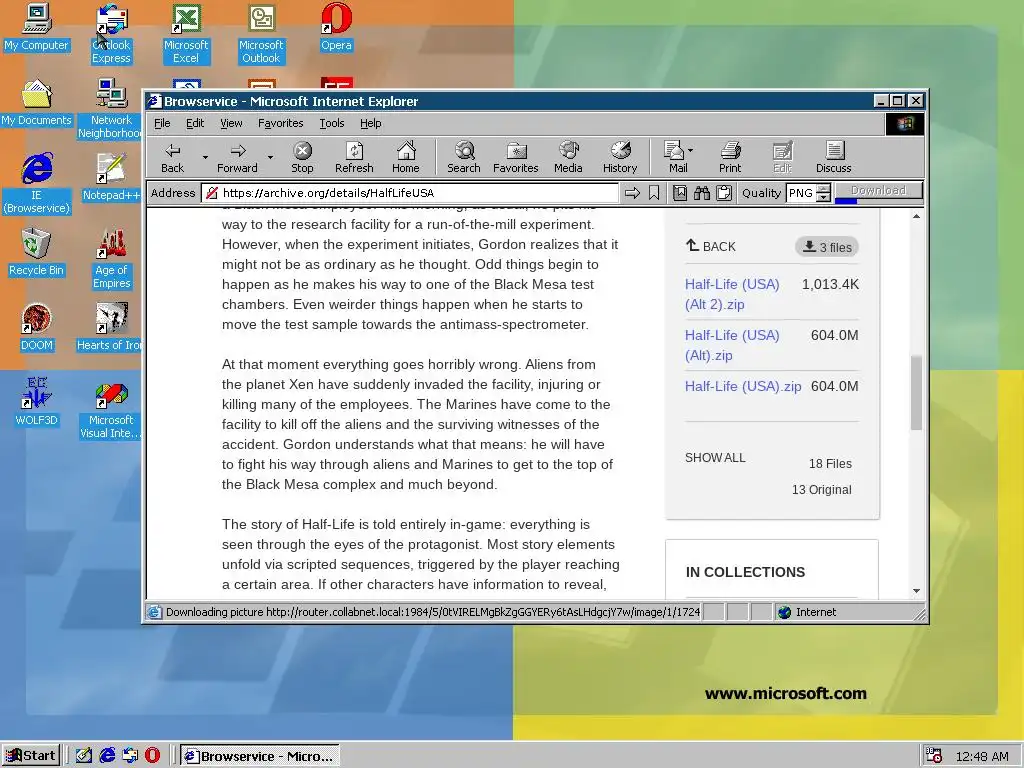This screenshot has height=768, width=1024.
Task: Click the binoculars find icon
Action: tap(702, 193)
